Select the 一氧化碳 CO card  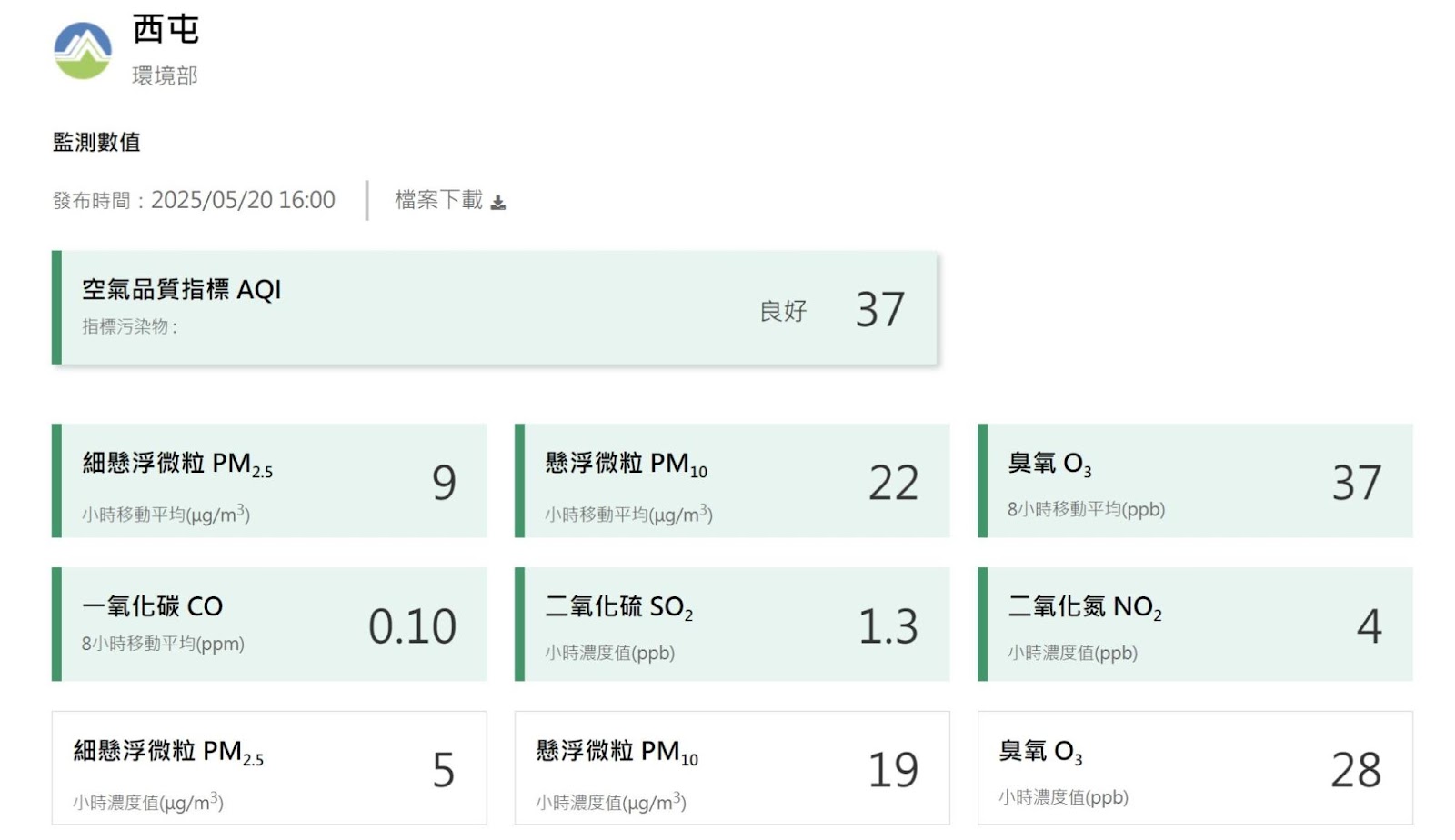269,625
